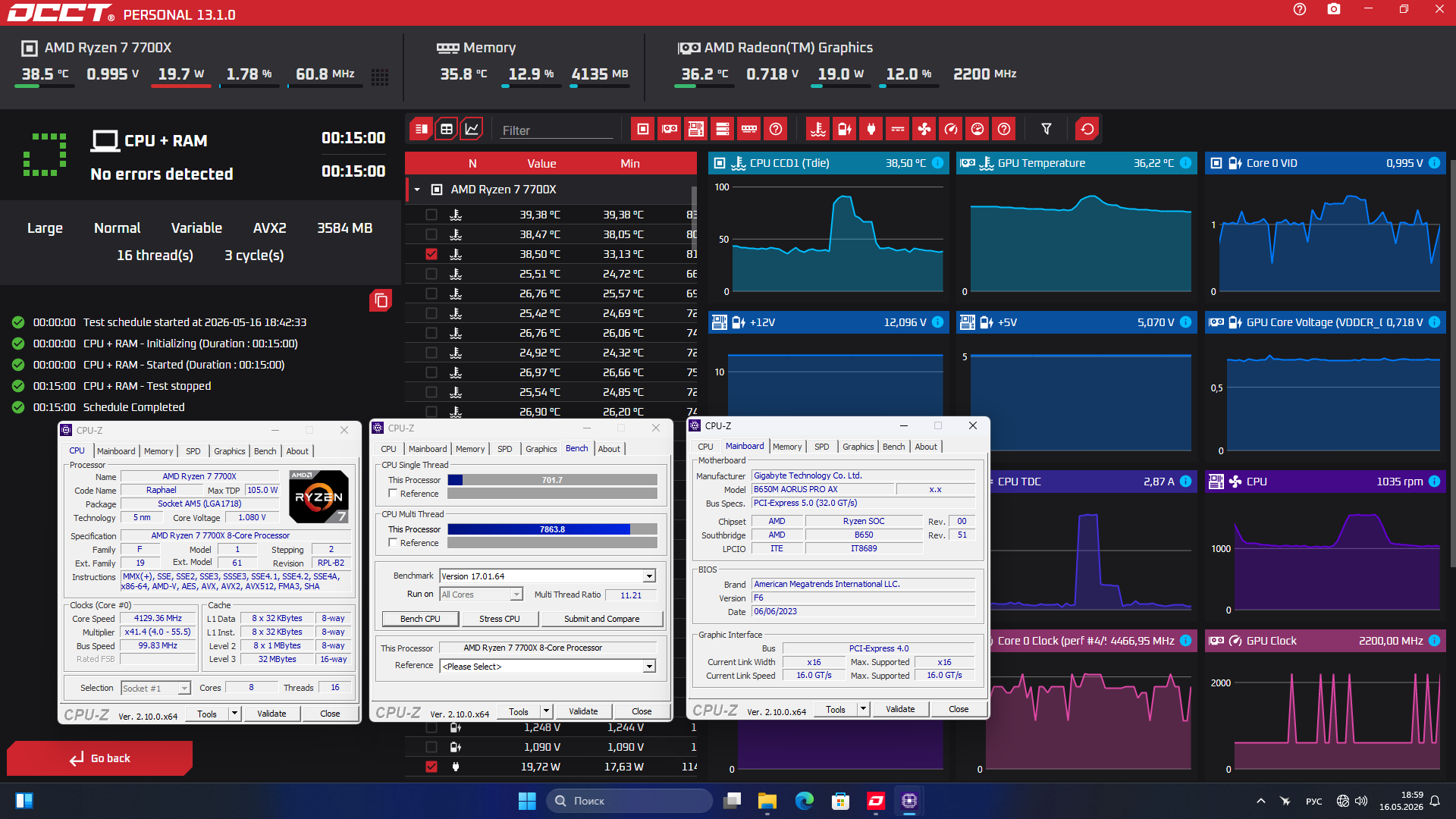
Task: Click the Windows taskbar search box
Action: pyautogui.click(x=629, y=801)
